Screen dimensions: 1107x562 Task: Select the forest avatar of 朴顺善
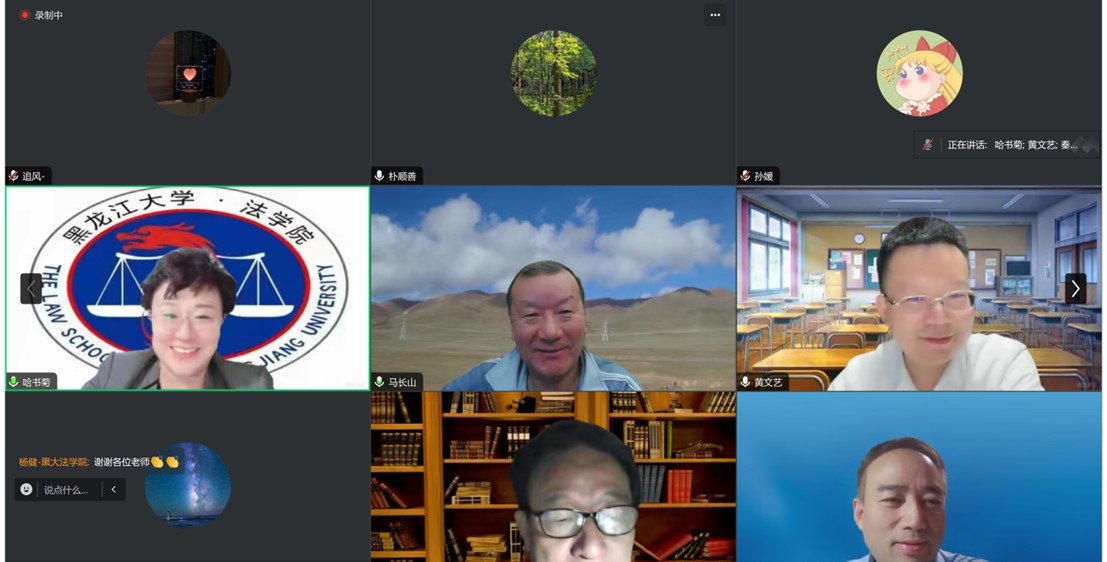click(553, 74)
